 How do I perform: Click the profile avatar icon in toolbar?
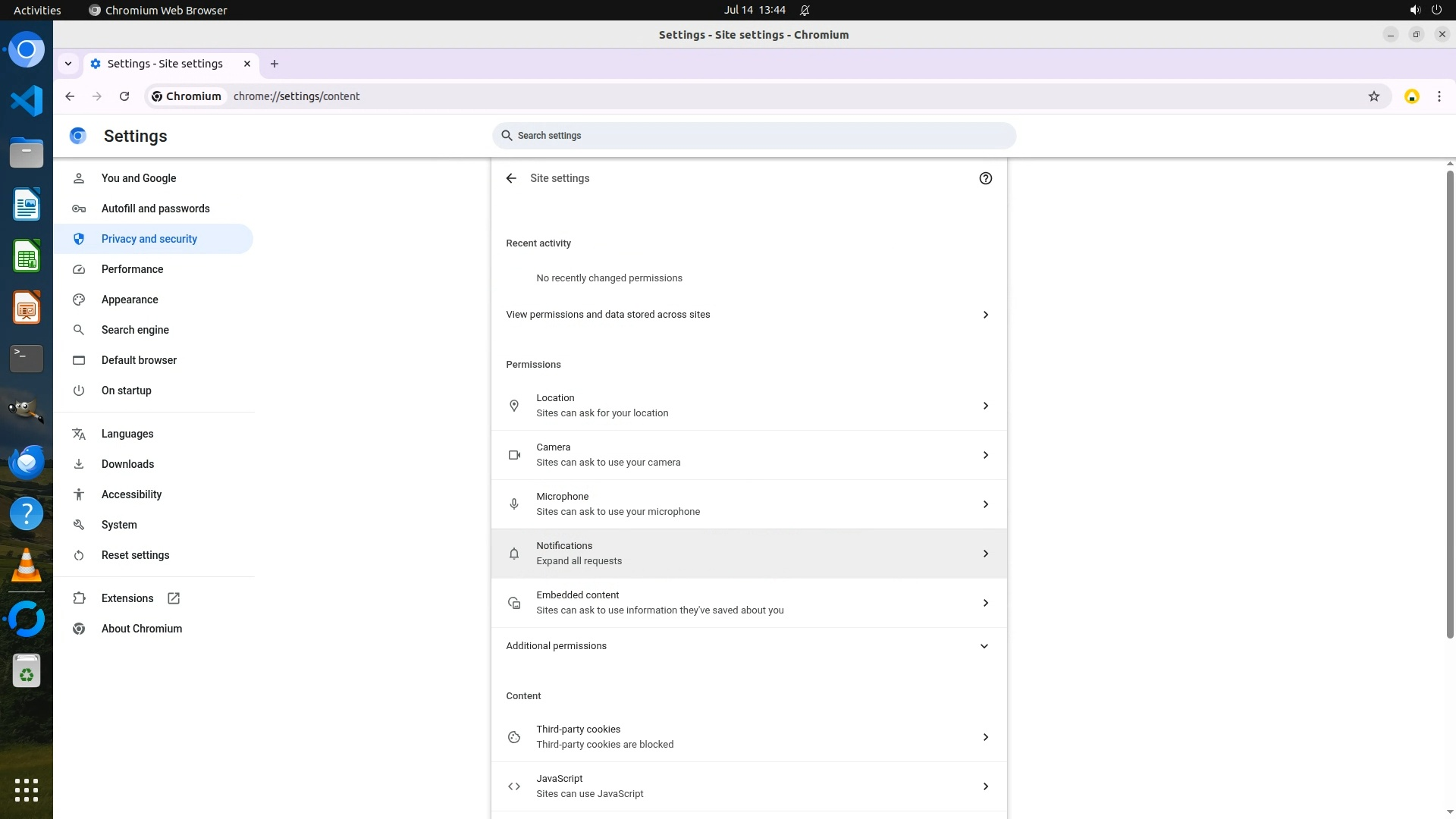click(x=1411, y=96)
